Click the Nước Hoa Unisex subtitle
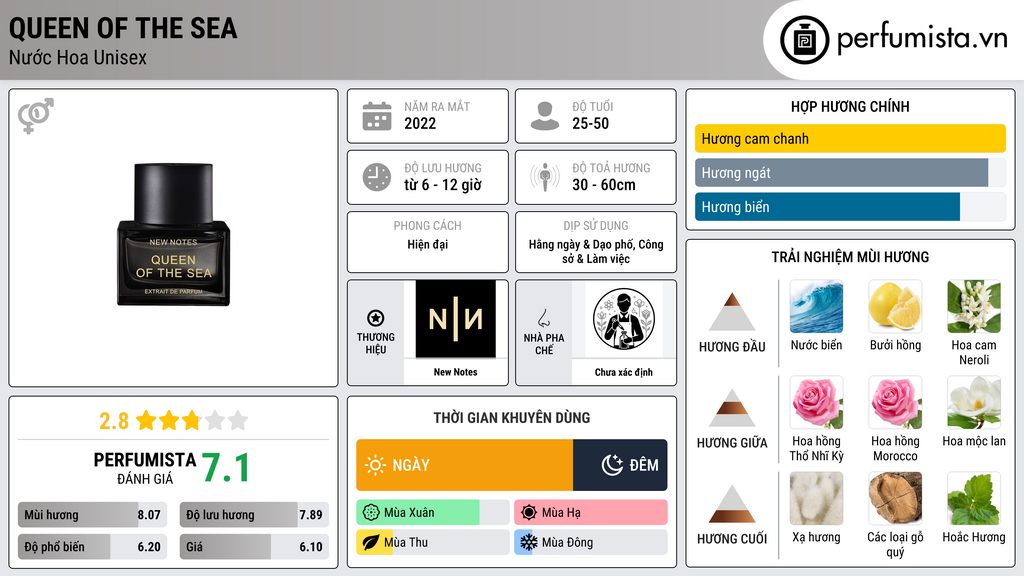Screen dimensions: 1024x576 78,57
